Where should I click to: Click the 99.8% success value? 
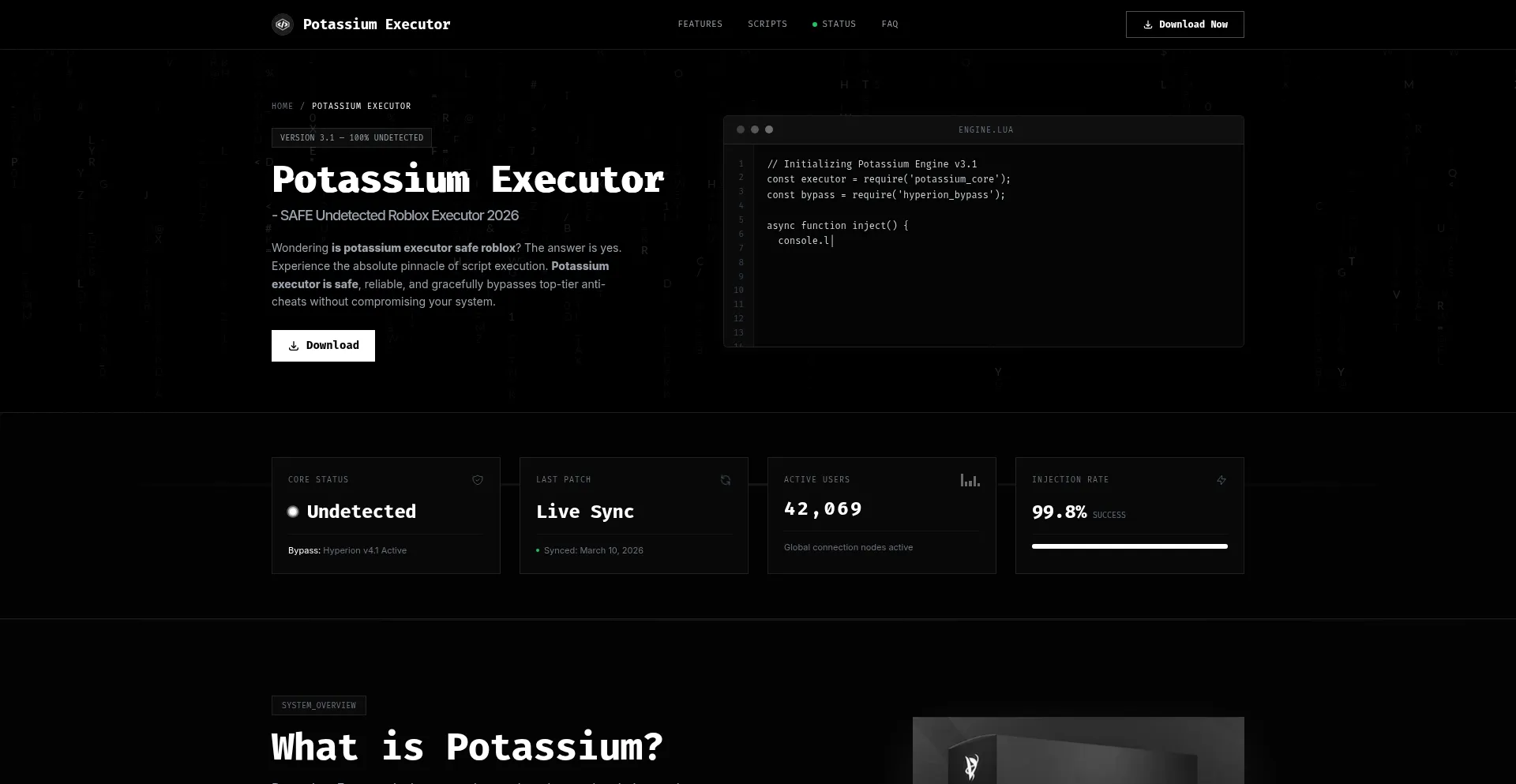click(x=1060, y=512)
